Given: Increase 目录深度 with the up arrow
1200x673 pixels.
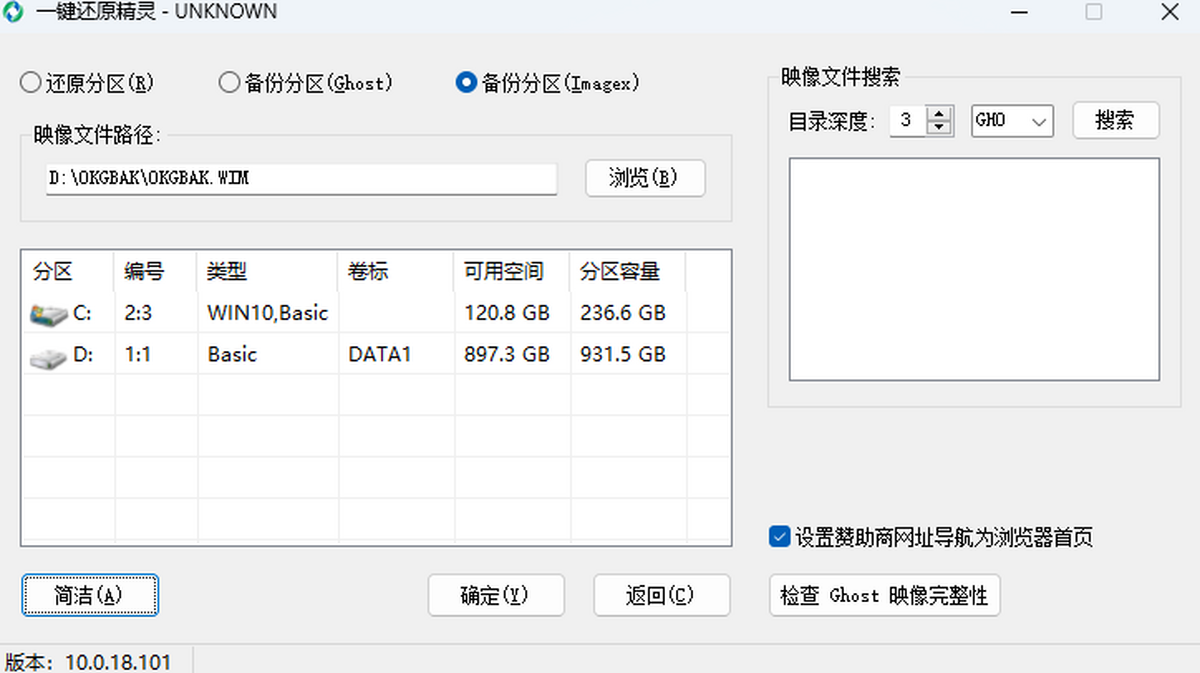Looking at the screenshot, I should (938, 114).
